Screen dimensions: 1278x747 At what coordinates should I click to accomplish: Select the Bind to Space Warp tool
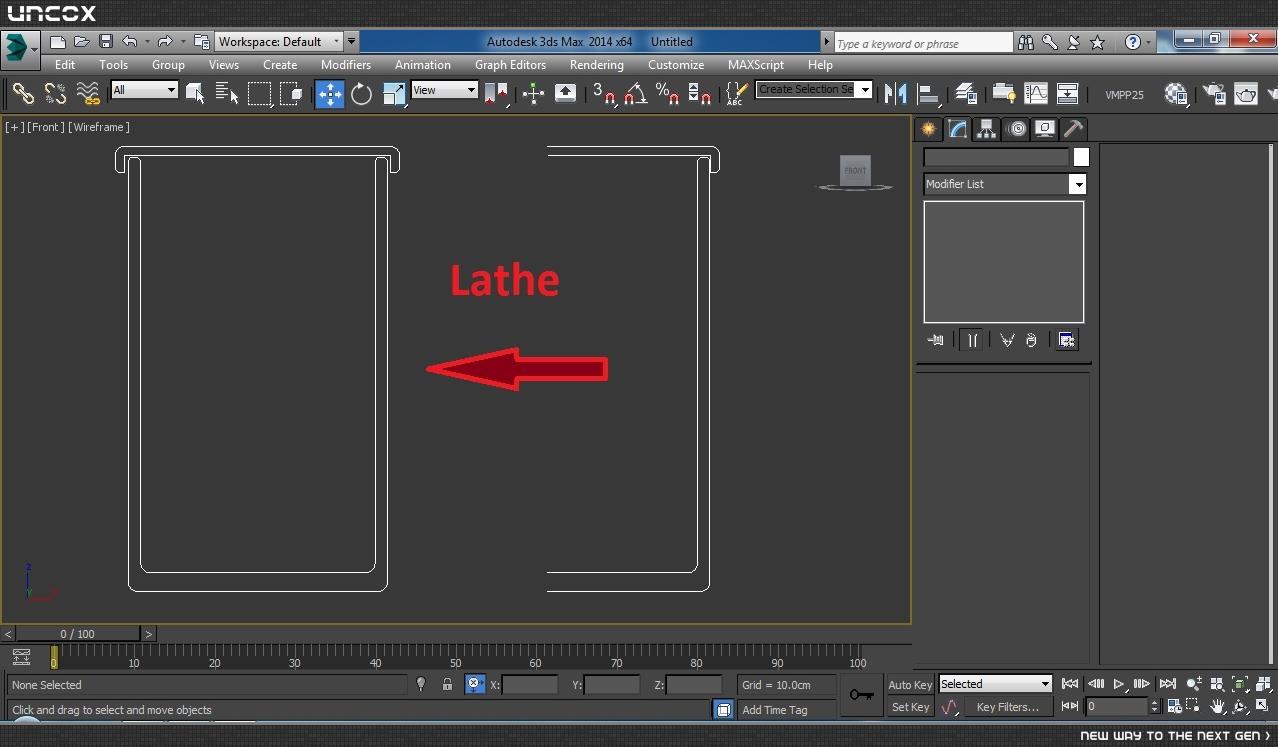click(x=89, y=94)
